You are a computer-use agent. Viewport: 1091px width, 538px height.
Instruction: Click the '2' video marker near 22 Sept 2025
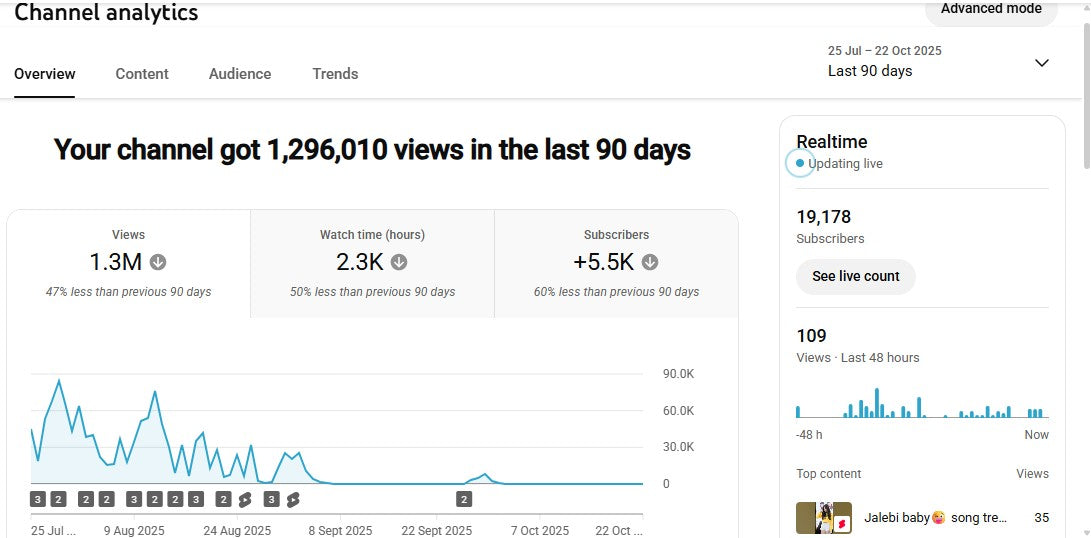click(x=464, y=499)
